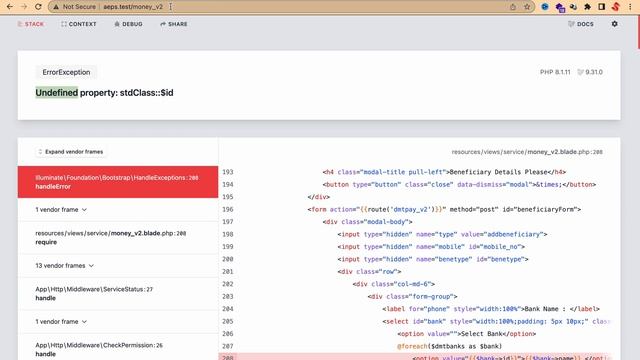Click the Undefined property error message
Viewport: 640px width, 360px height.
(104, 93)
